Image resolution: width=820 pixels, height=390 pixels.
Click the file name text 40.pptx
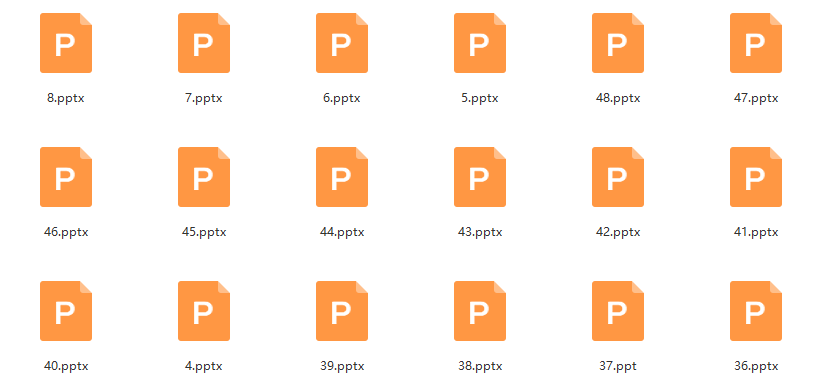coord(66,366)
